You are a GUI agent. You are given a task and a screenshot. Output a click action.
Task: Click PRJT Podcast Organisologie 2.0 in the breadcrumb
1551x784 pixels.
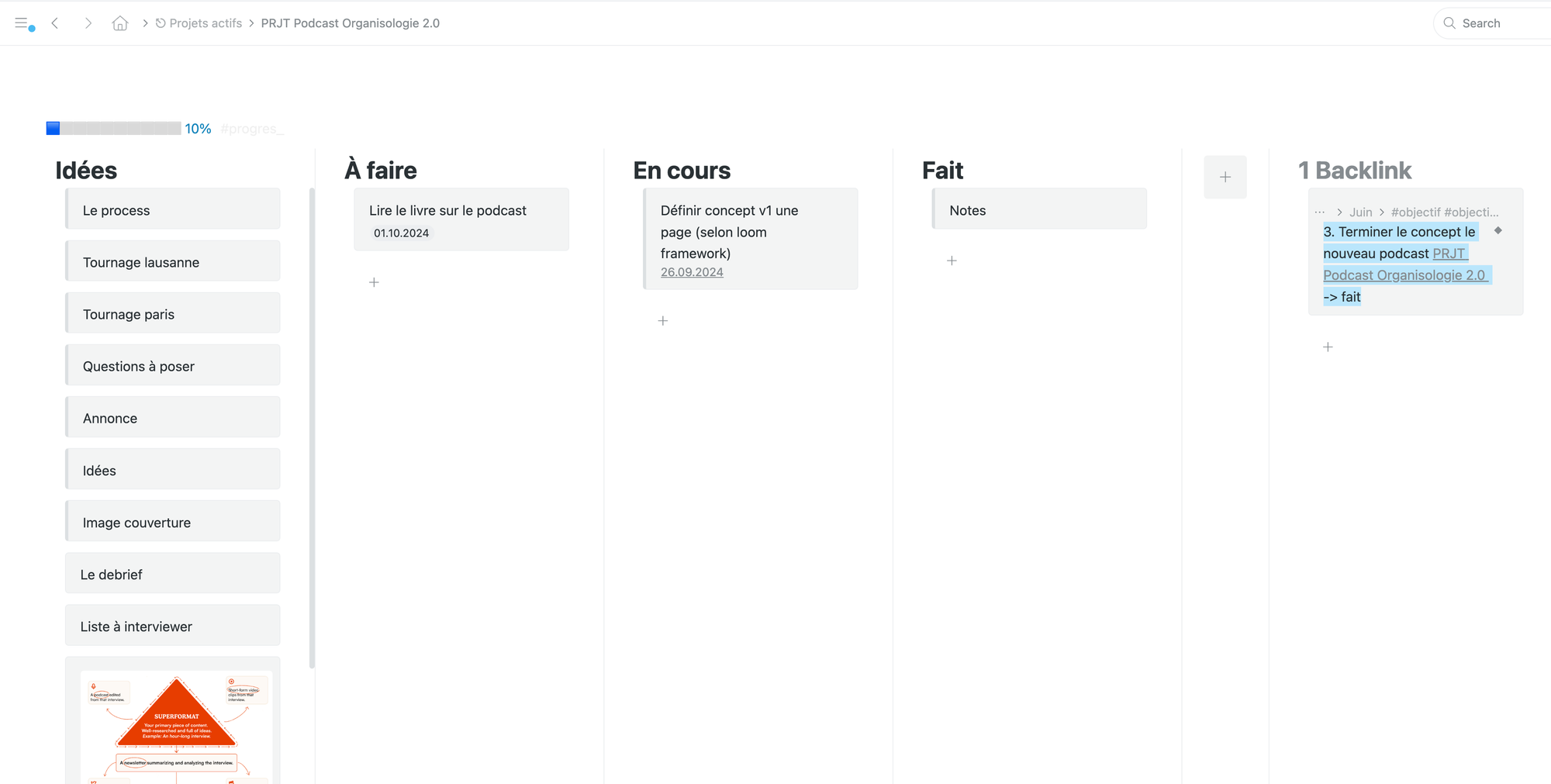(350, 22)
